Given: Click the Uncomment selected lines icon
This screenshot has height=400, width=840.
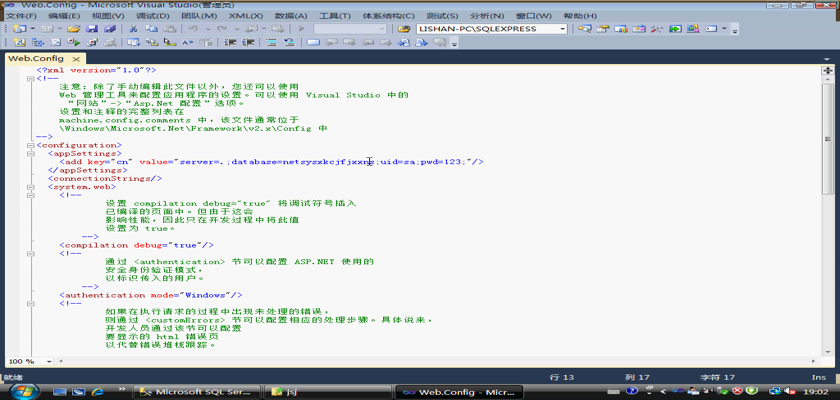Looking at the screenshot, I should tap(289, 42).
